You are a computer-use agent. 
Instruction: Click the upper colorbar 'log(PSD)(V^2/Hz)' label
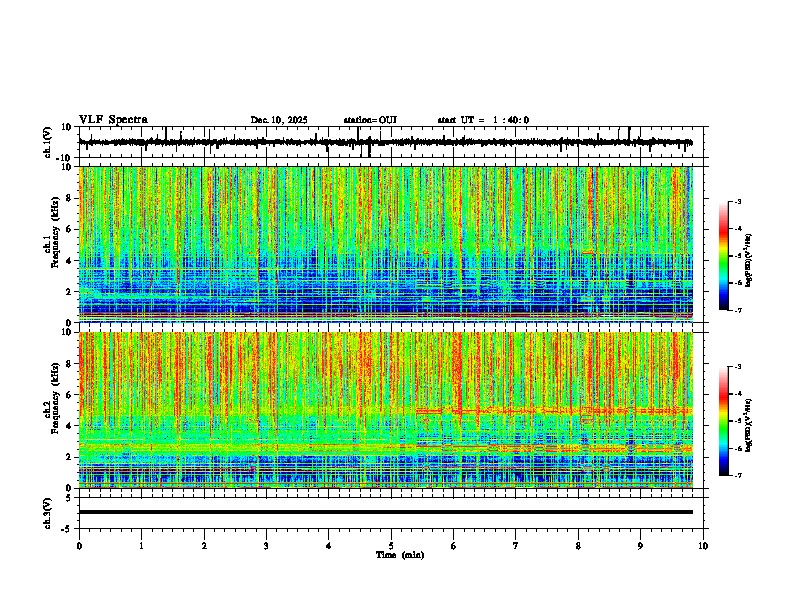pos(749,260)
